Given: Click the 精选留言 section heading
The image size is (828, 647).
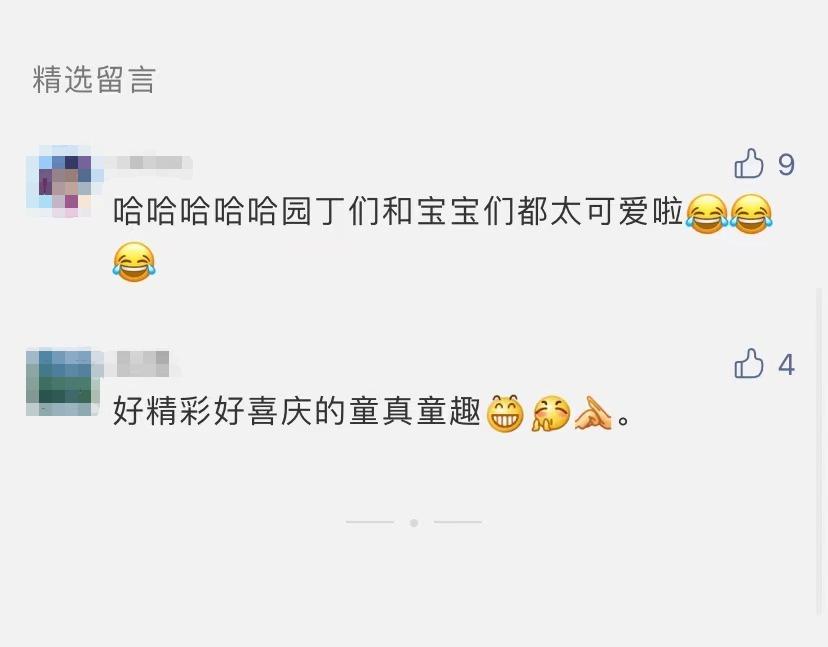Looking at the screenshot, I should [94, 80].
